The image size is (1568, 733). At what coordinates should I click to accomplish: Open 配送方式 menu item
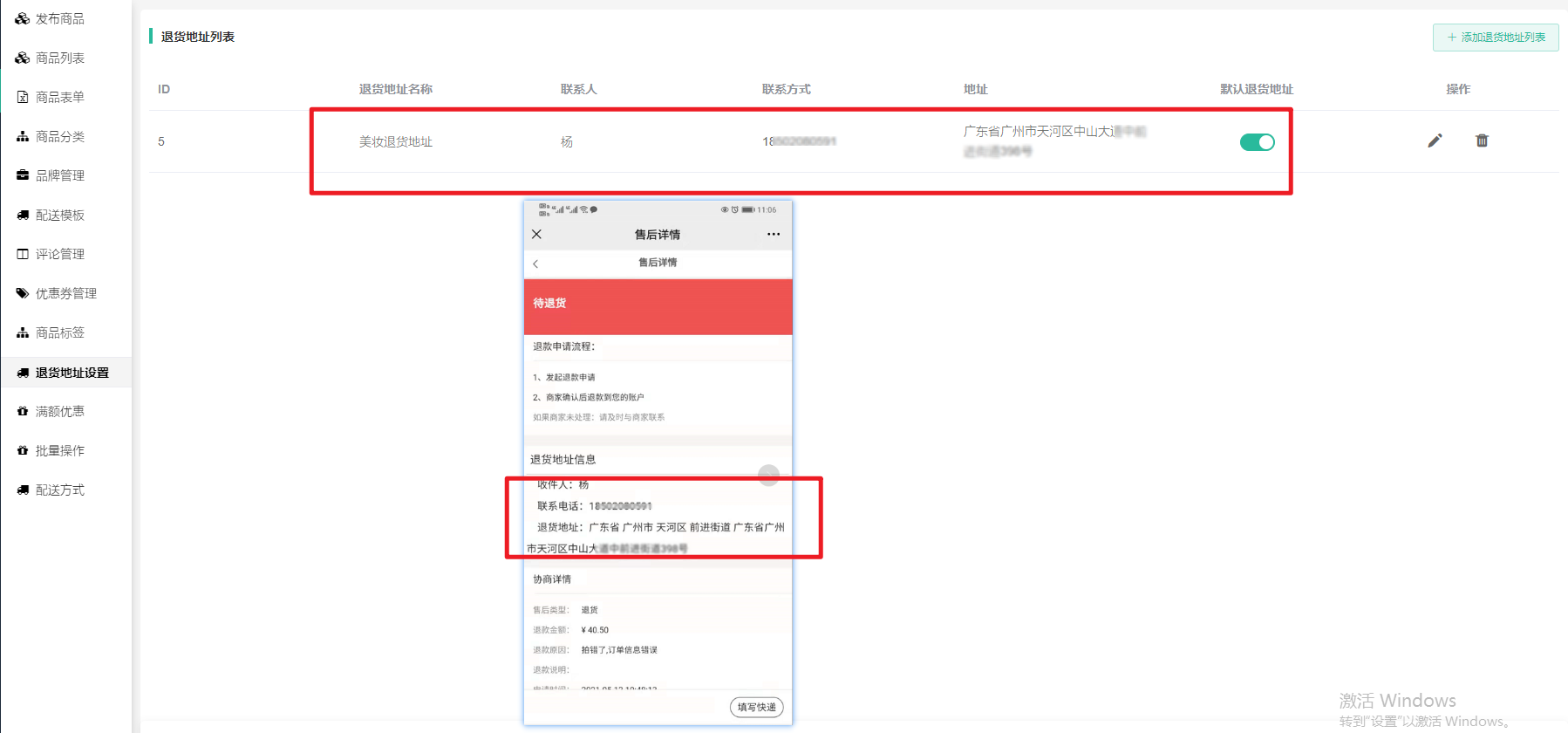[x=60, y=490]
